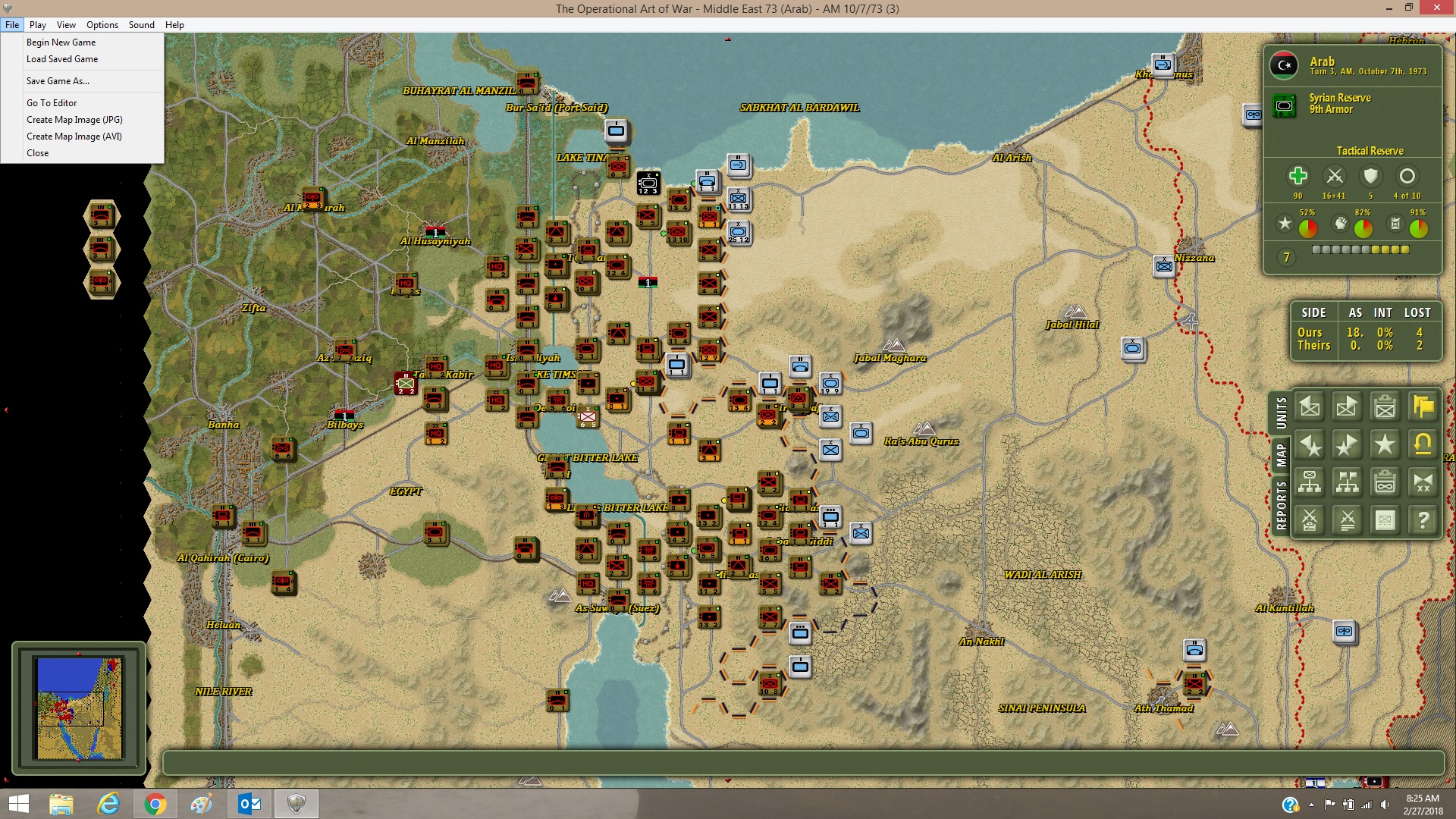Click the yellow undo arrow icon
Viewport: 1456px width, 819px height.
[x=1423, y=445]
